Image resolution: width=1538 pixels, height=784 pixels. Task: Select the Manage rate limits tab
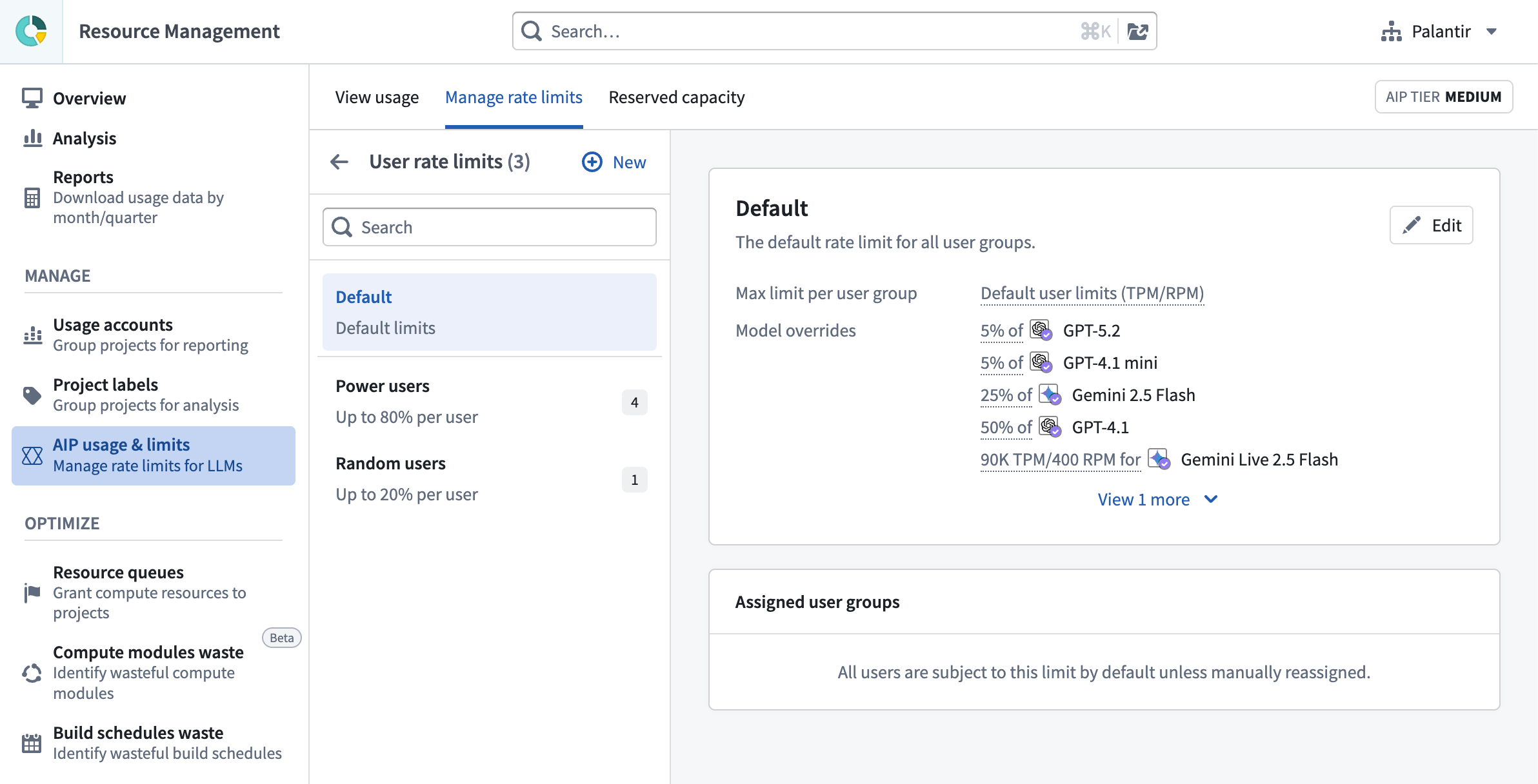[x=514, y=97]
